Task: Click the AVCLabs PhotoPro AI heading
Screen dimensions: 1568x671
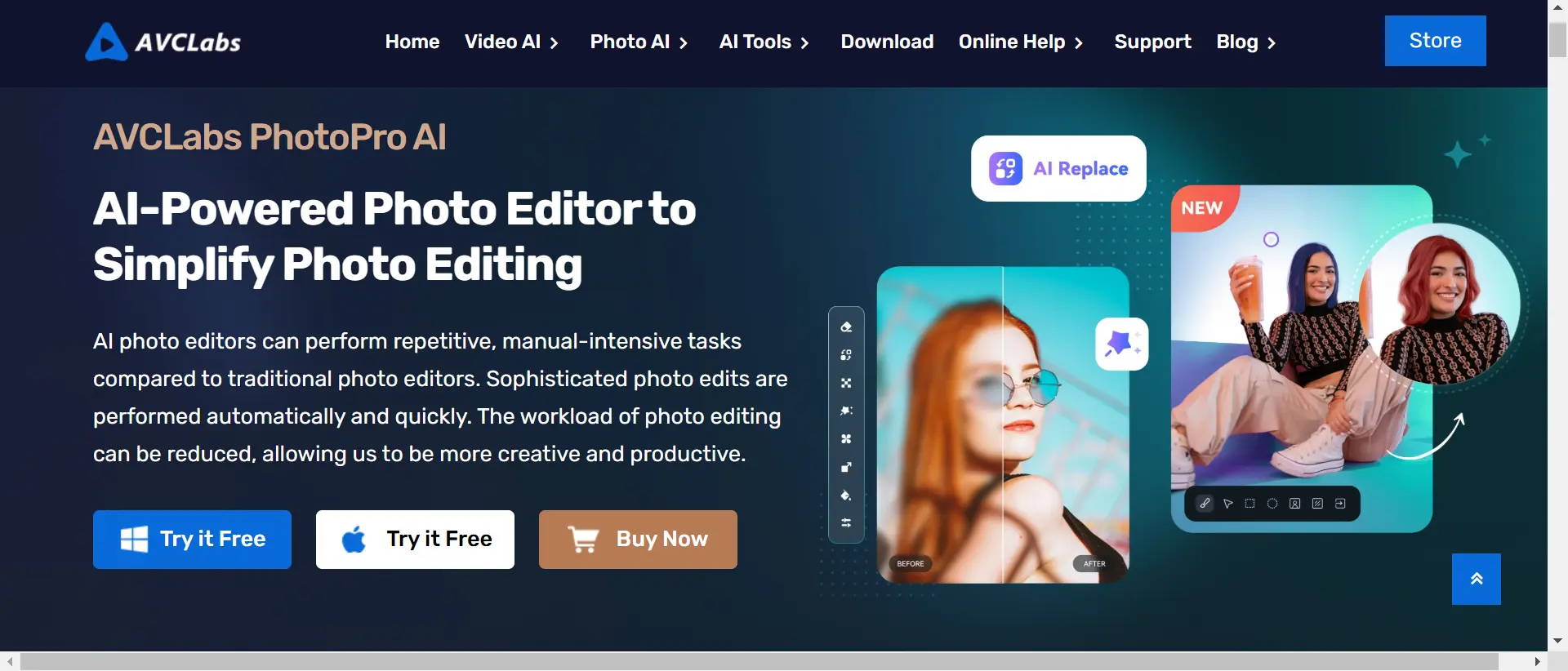Action: pos(269,137)
